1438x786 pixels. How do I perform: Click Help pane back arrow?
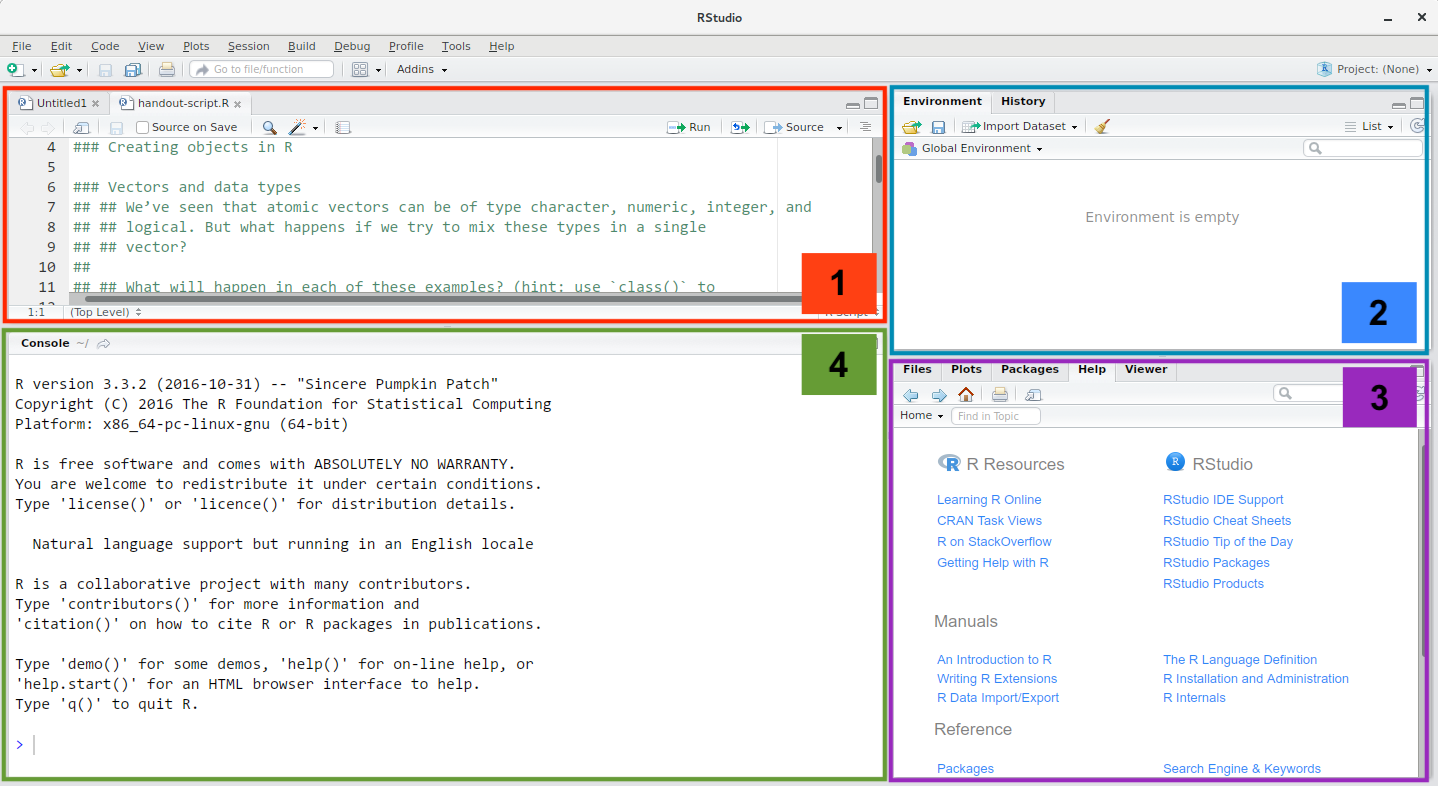(910, 395)
